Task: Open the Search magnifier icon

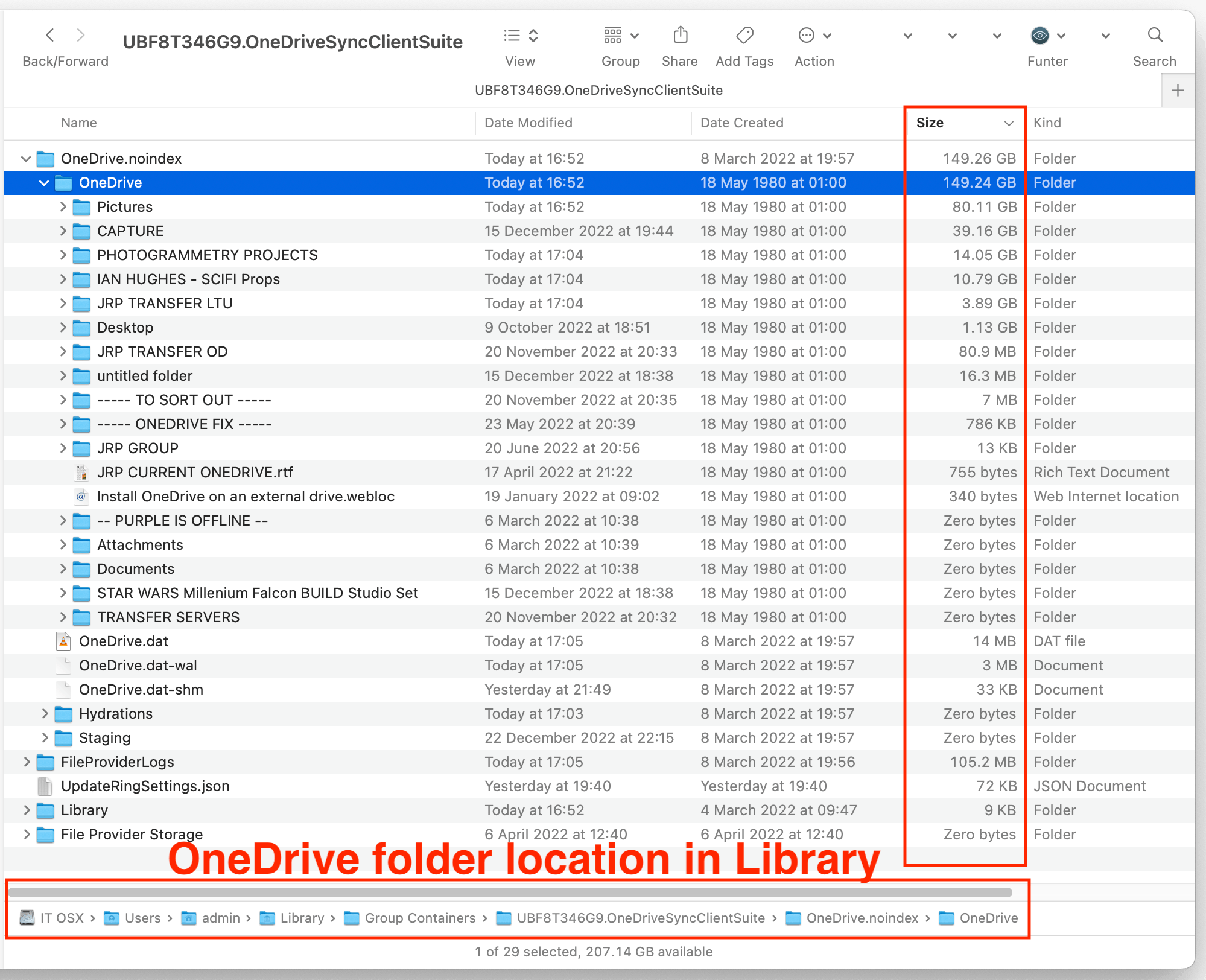Action: [x=1155, y=36]
